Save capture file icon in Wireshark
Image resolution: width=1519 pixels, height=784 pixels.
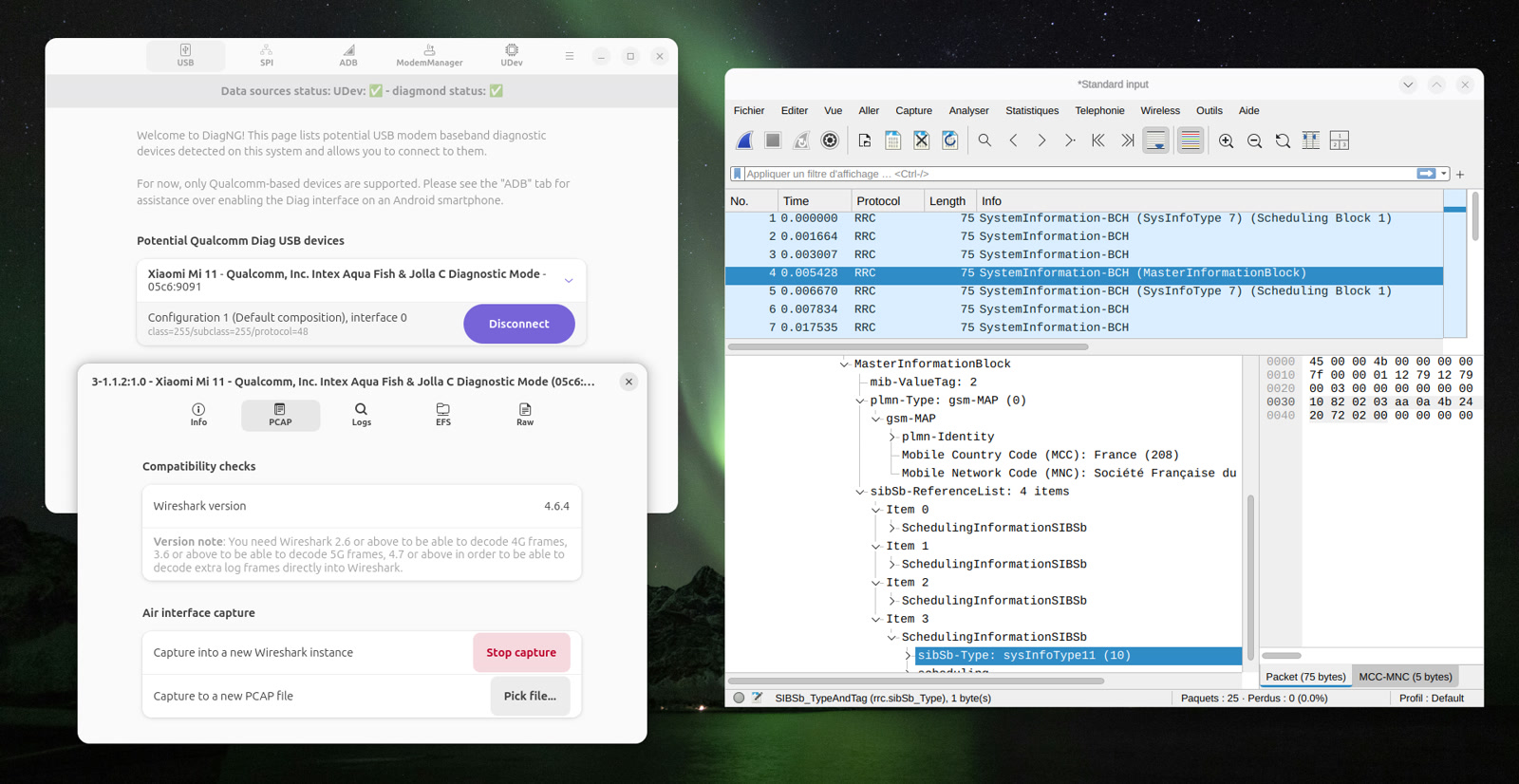(x=892, y=140)
